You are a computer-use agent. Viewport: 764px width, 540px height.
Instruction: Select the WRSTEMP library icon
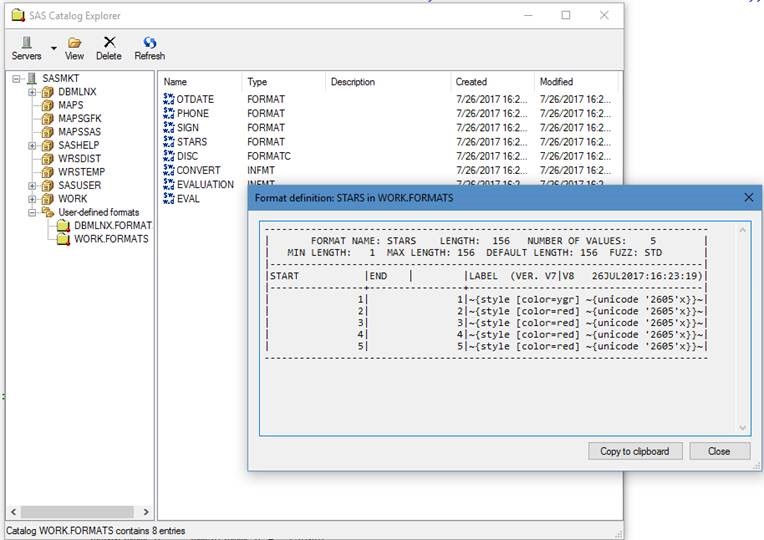(48, 172)
